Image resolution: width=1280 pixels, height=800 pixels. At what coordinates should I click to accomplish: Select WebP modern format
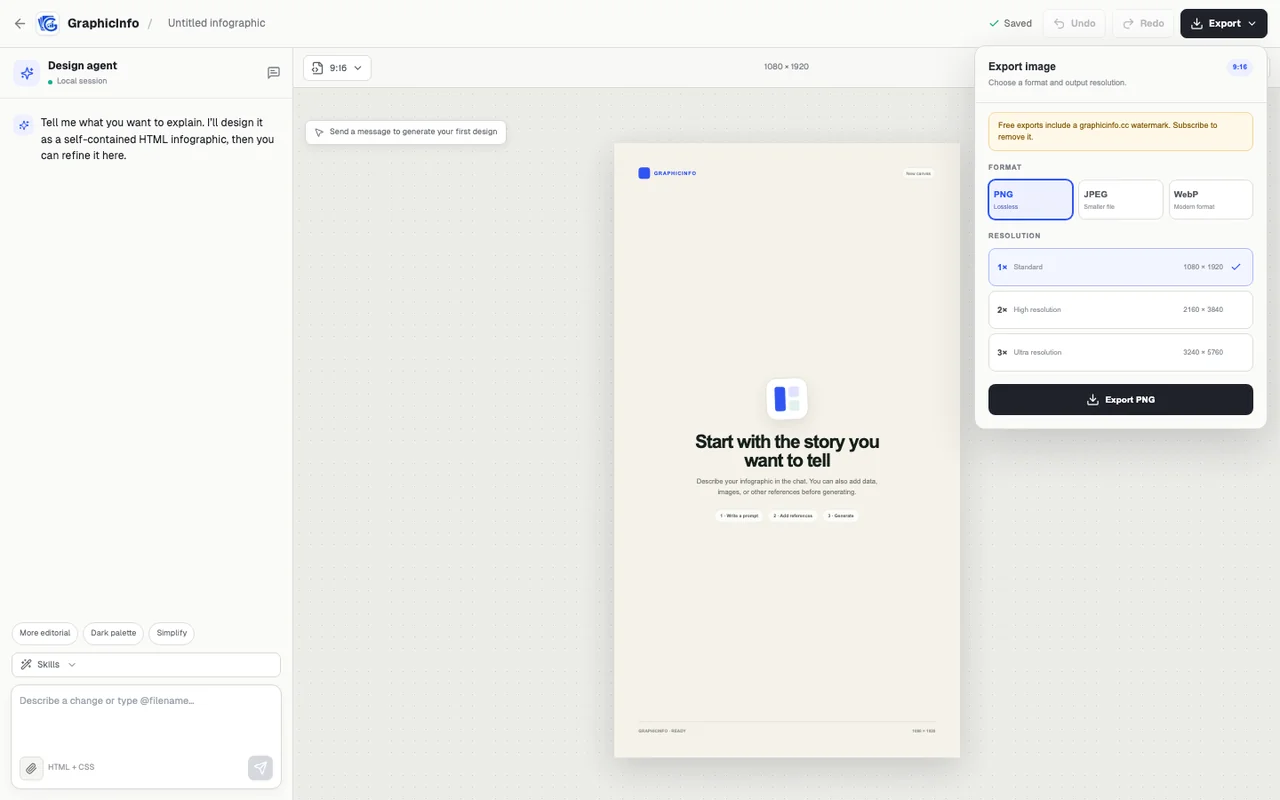click(x=1211, y=199)
